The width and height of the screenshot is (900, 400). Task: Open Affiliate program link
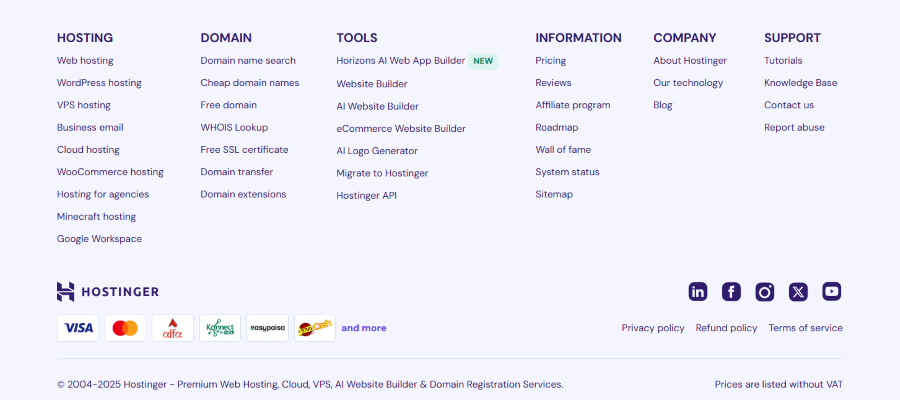click(573, 105)
